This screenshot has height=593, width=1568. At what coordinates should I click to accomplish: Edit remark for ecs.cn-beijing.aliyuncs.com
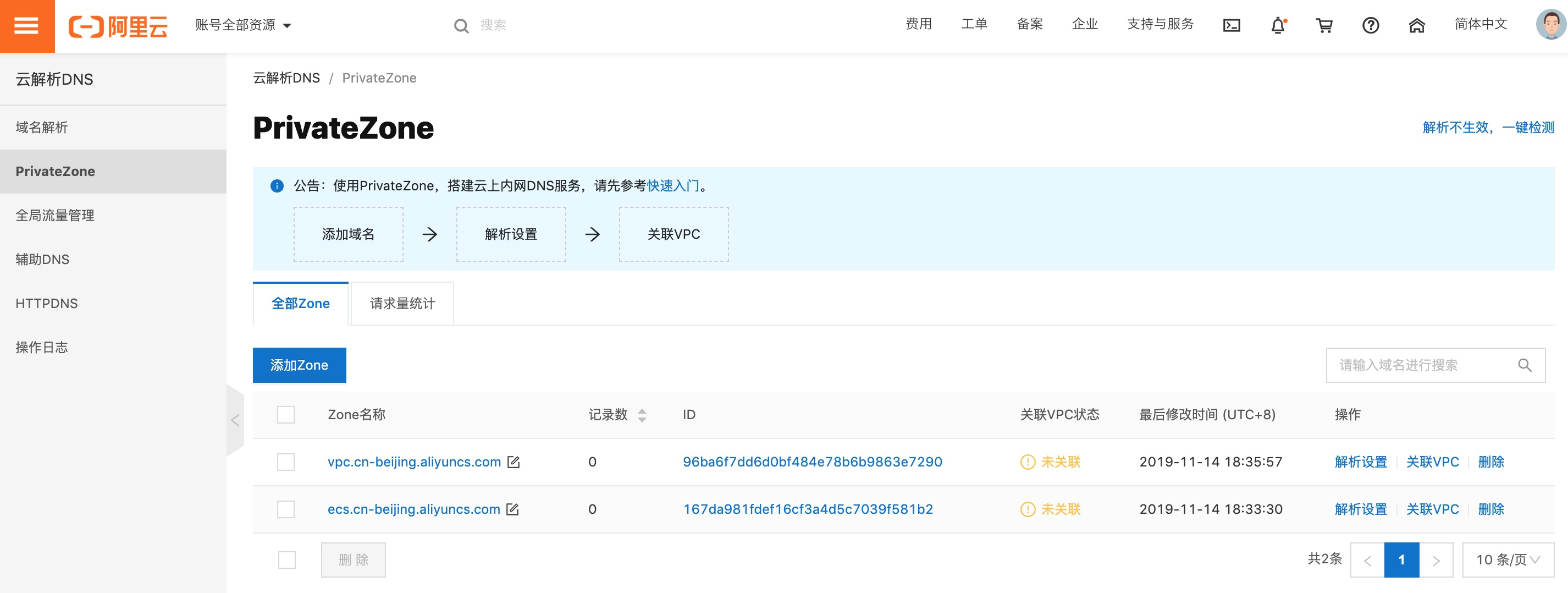(512, 509)
